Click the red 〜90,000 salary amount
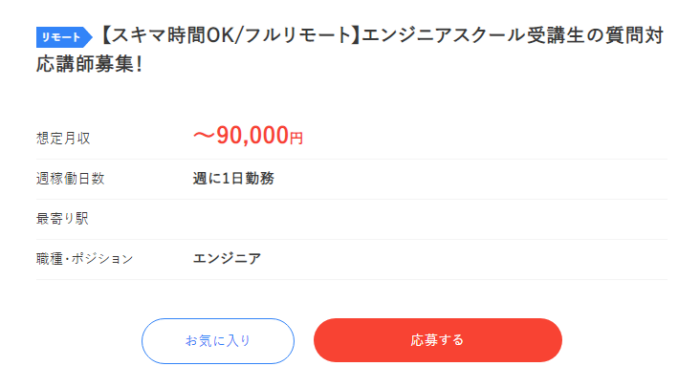This screenshot has width=700, height=388. (242, 135)
